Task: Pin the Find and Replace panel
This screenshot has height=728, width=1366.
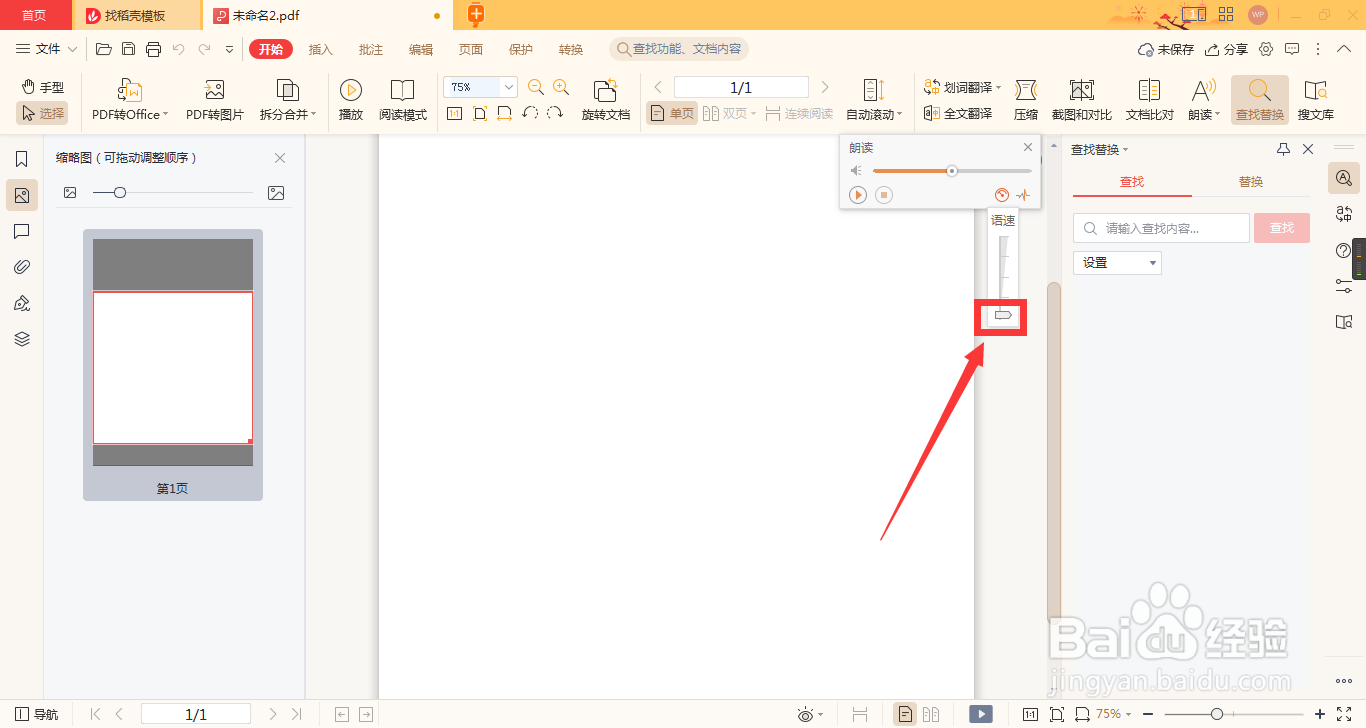Action: [x=1284, y=149]
